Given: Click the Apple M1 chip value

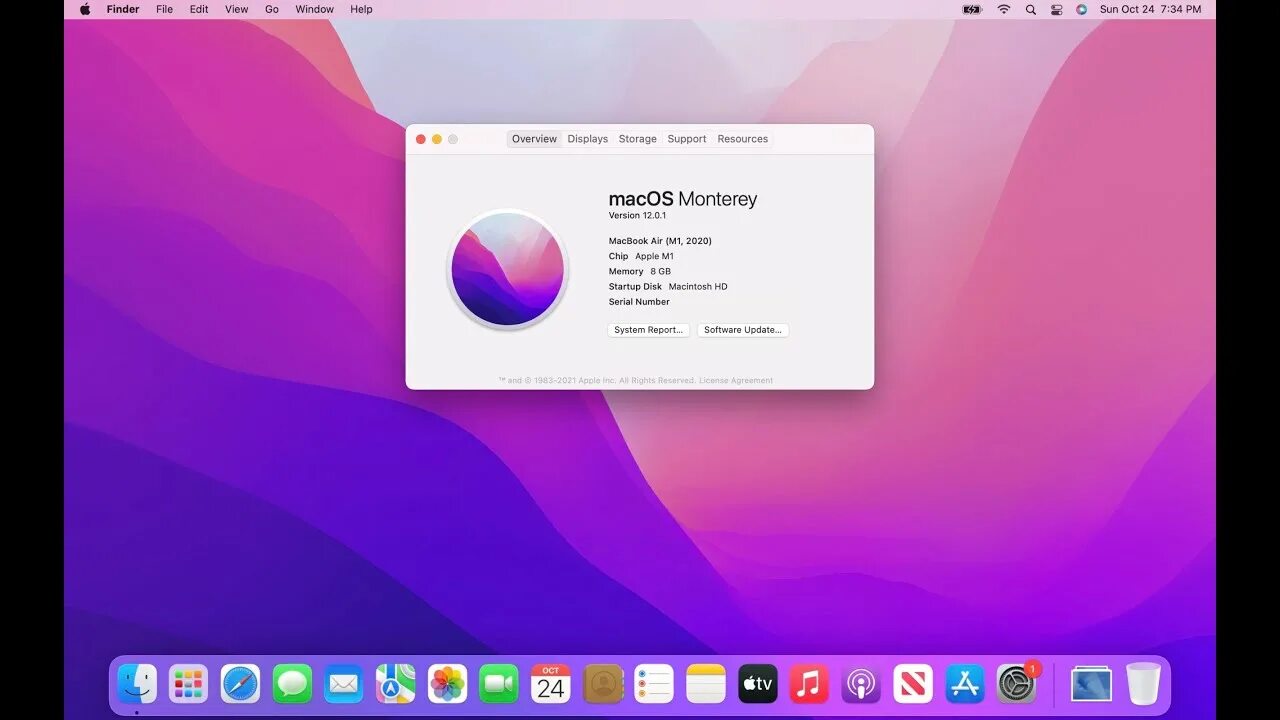Looking at the screenshot, I should point(655,257).
